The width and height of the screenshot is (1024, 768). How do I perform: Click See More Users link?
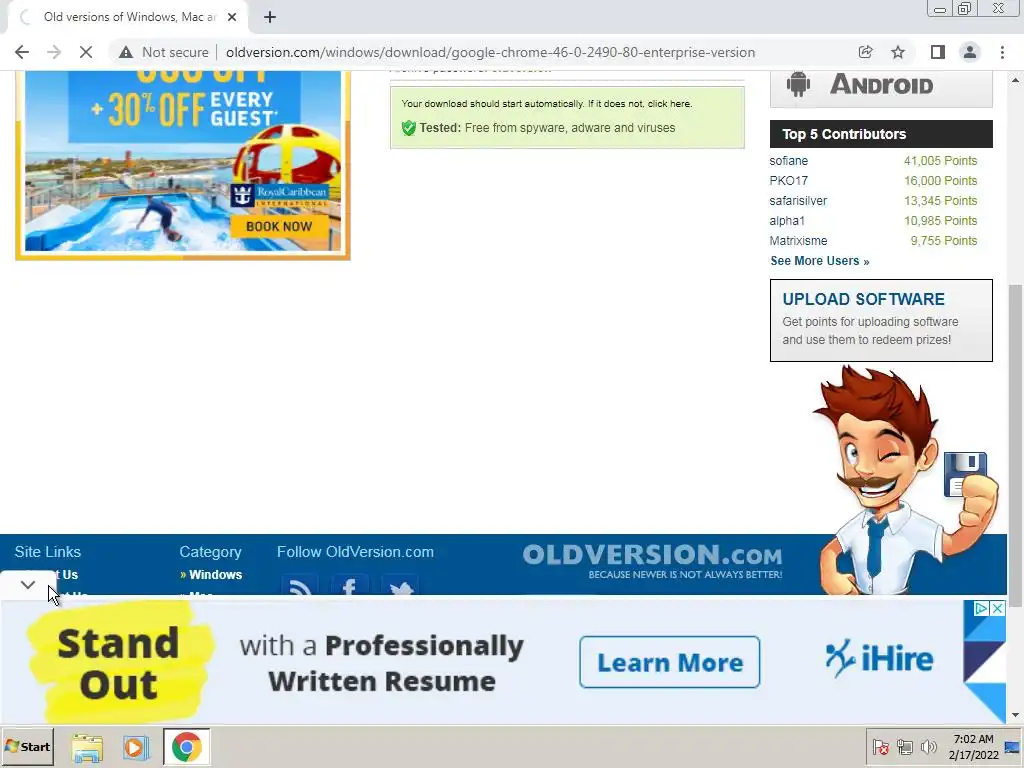820,261
